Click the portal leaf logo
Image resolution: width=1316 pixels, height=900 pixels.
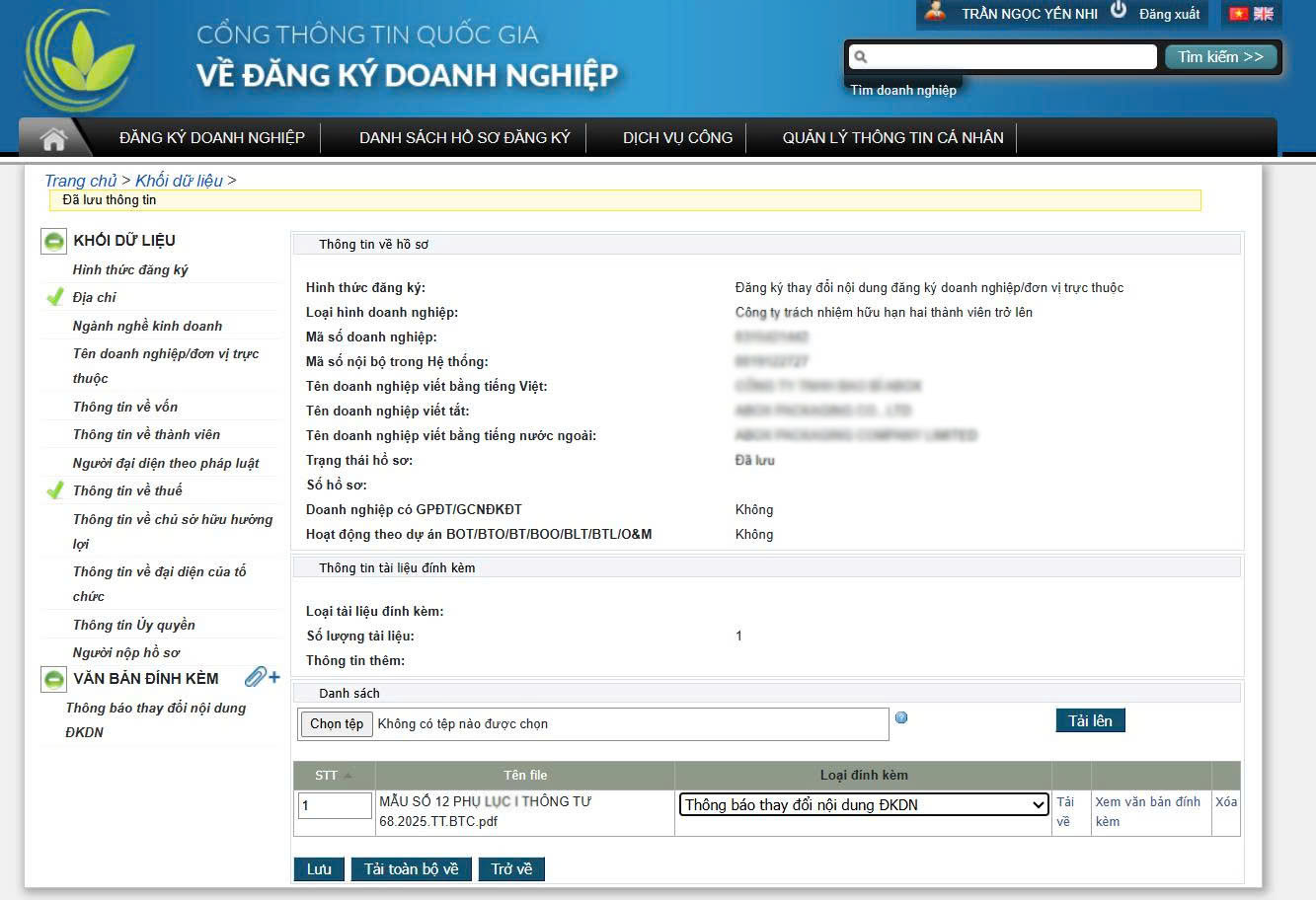[79, 61]
